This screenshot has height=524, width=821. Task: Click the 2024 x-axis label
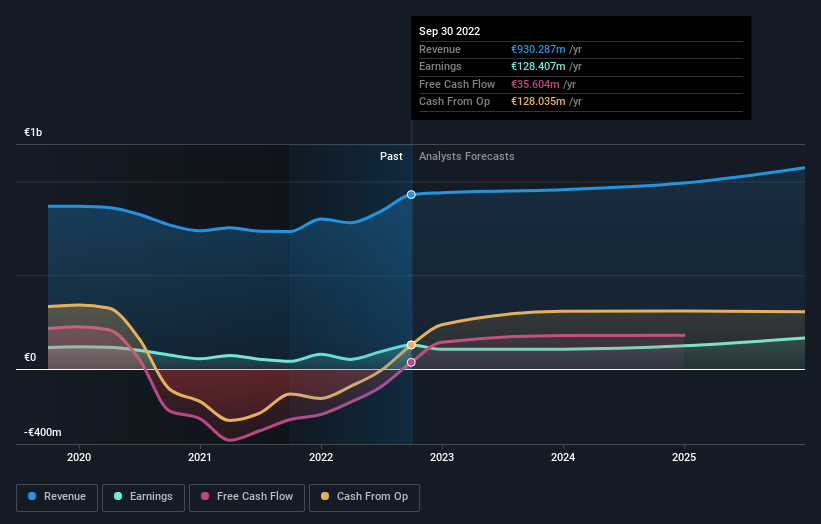pos(563,458)
